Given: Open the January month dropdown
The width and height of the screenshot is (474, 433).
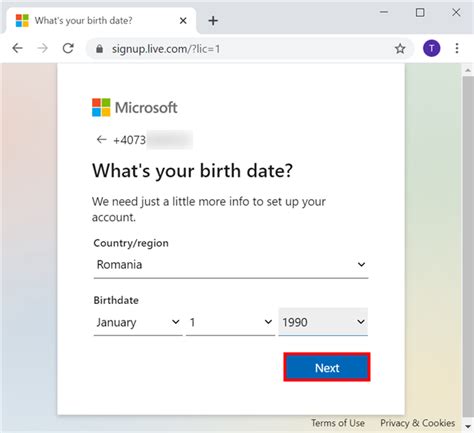Looking at the screenshot, I should click(138, 322).
